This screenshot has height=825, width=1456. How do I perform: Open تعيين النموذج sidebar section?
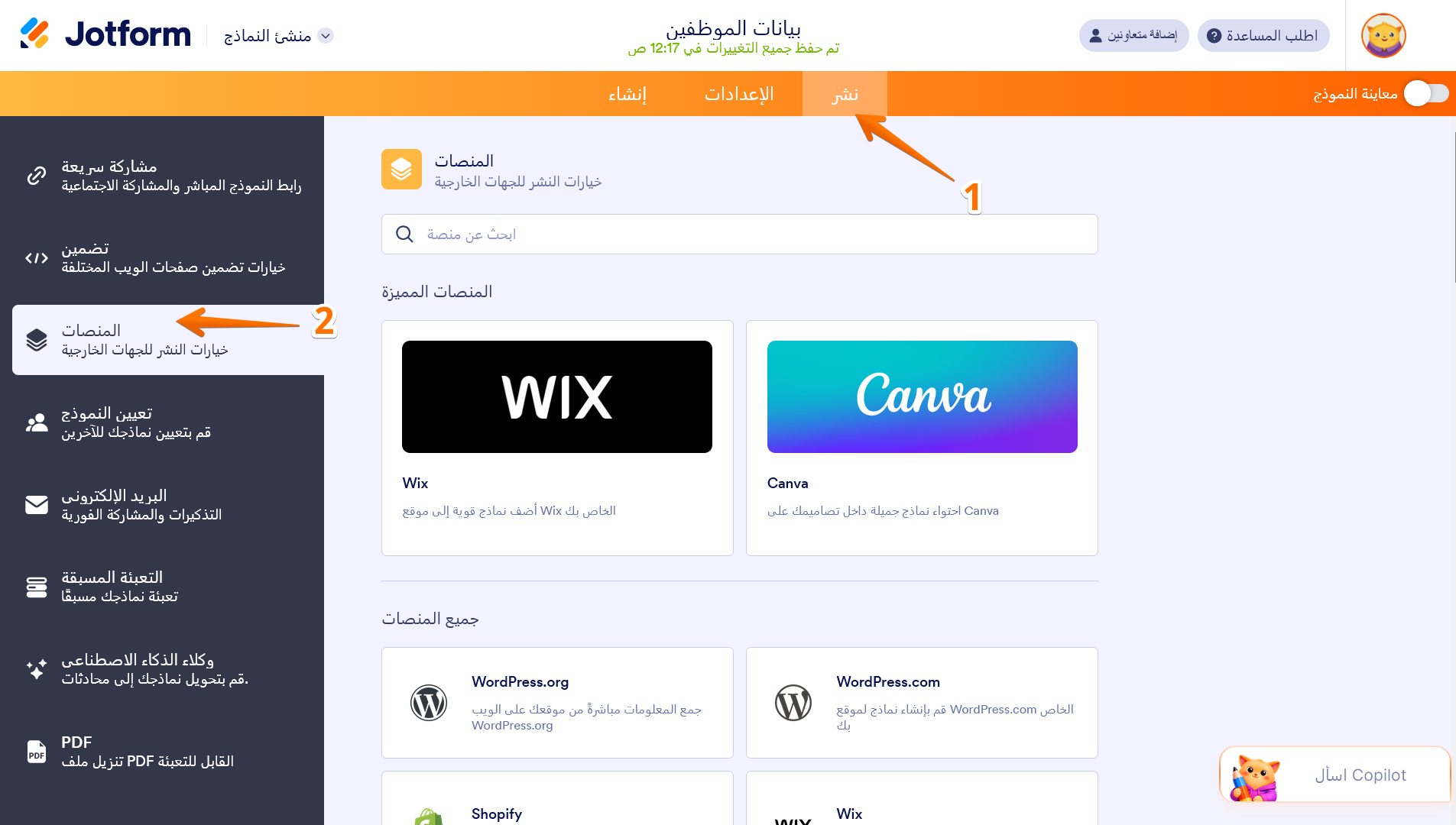click(x=168, y=422)
